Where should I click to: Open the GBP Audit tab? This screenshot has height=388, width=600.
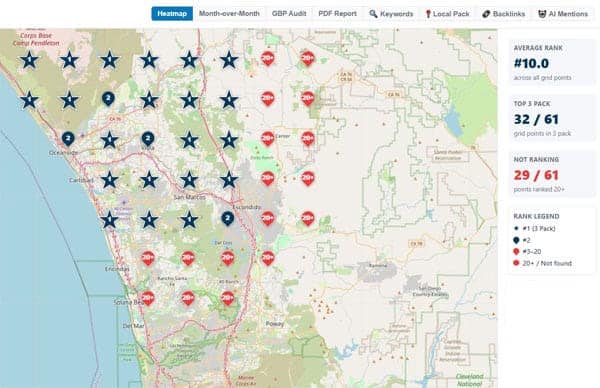(289, 14)
